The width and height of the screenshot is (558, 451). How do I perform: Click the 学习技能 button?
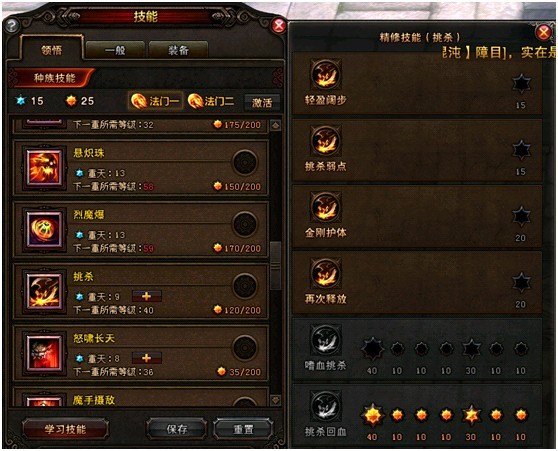65,429
